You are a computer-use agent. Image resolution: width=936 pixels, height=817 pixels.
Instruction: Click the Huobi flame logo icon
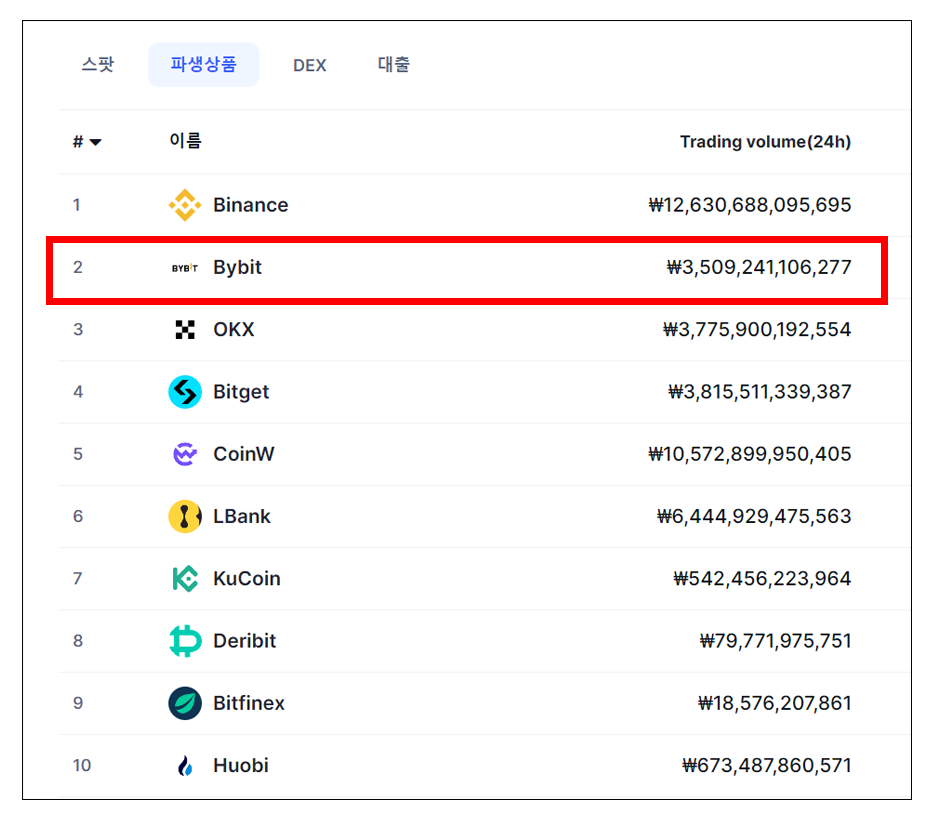[185, 766]
